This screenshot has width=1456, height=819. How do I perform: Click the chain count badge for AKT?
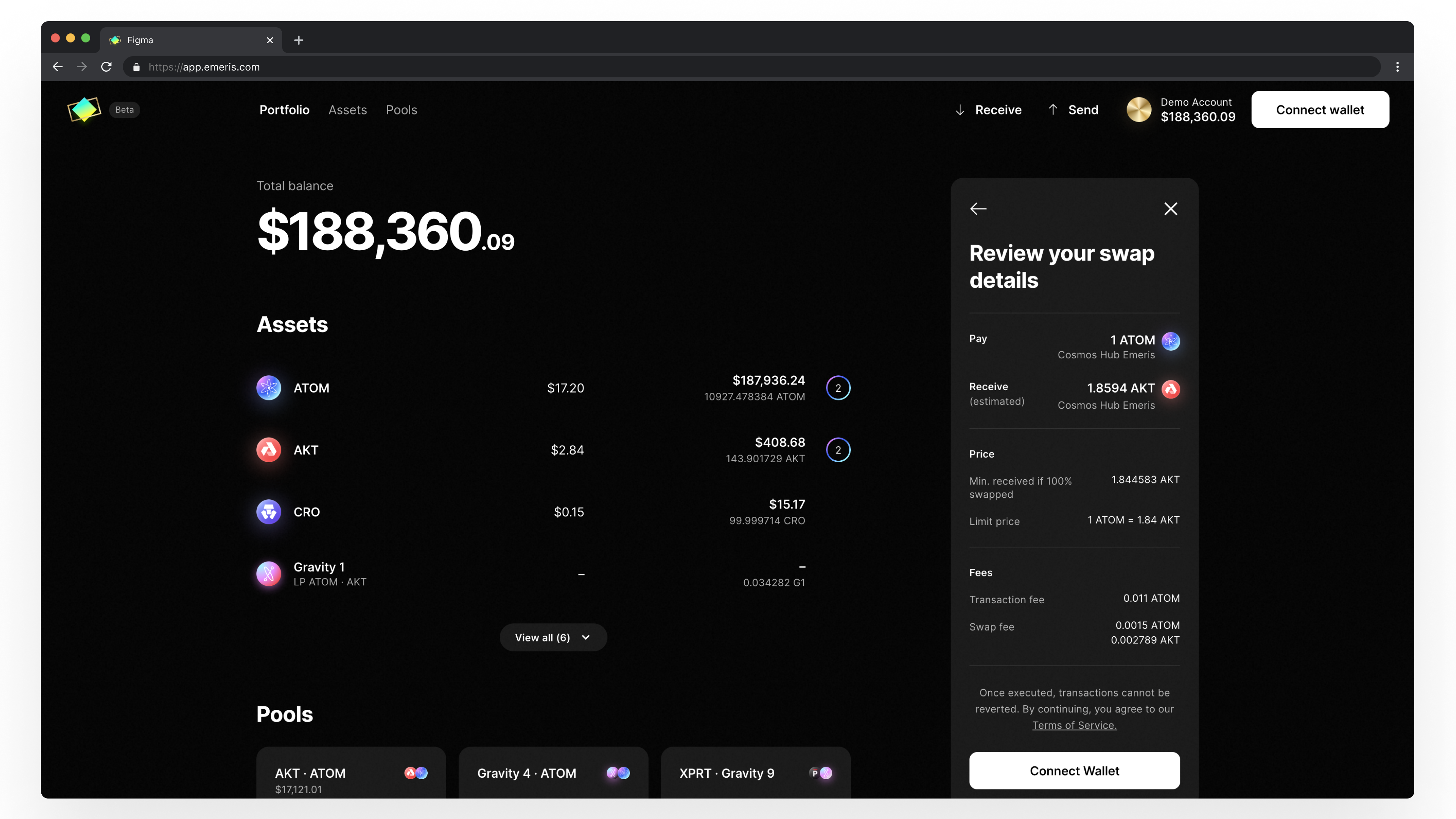coord(838,450)
